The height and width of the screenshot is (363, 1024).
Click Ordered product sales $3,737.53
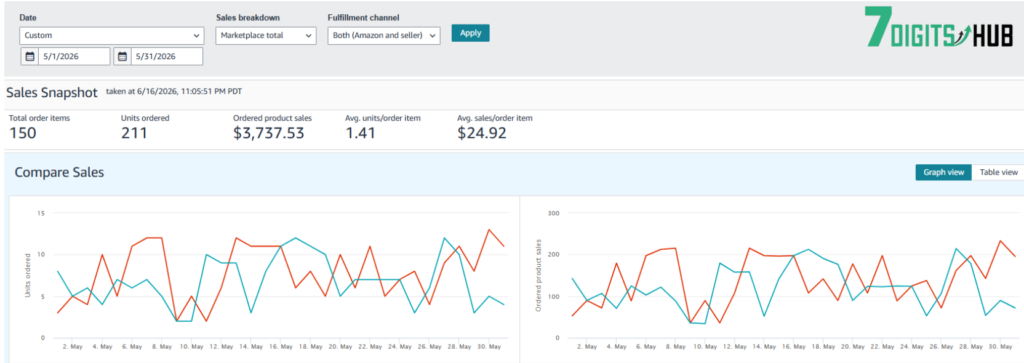point(268,133)
